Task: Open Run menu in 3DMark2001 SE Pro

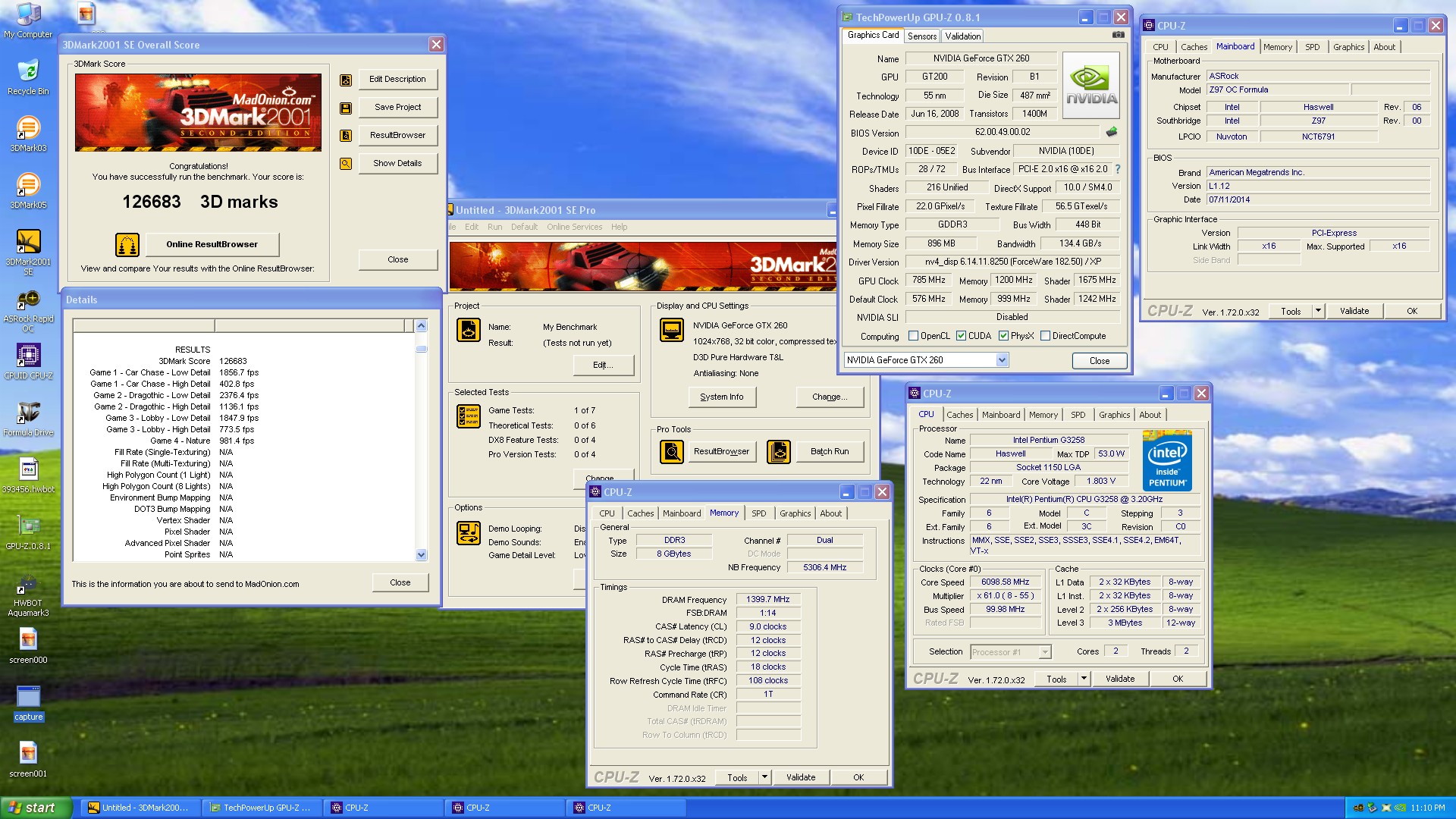Action: coord(494,227)
